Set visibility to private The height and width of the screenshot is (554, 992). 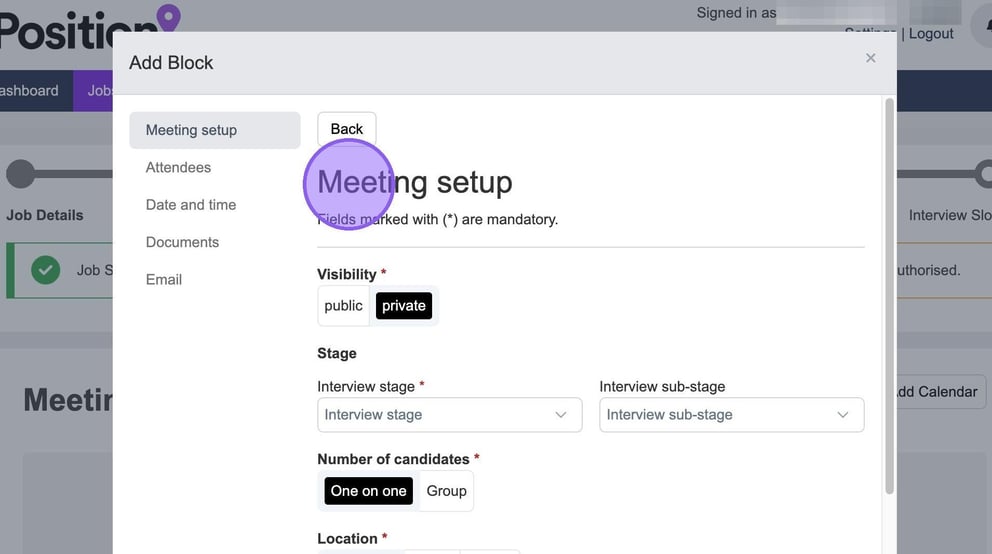coord(404,306)
